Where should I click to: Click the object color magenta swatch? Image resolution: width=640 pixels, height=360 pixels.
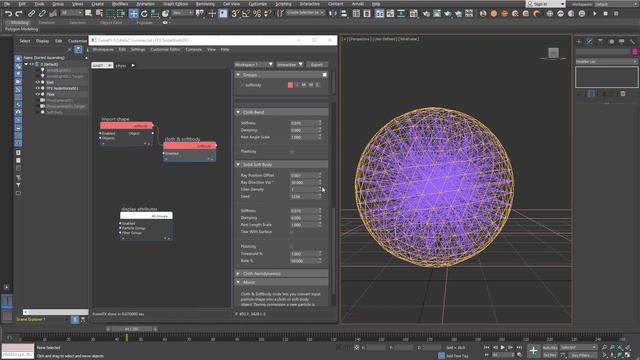(635, 52)
